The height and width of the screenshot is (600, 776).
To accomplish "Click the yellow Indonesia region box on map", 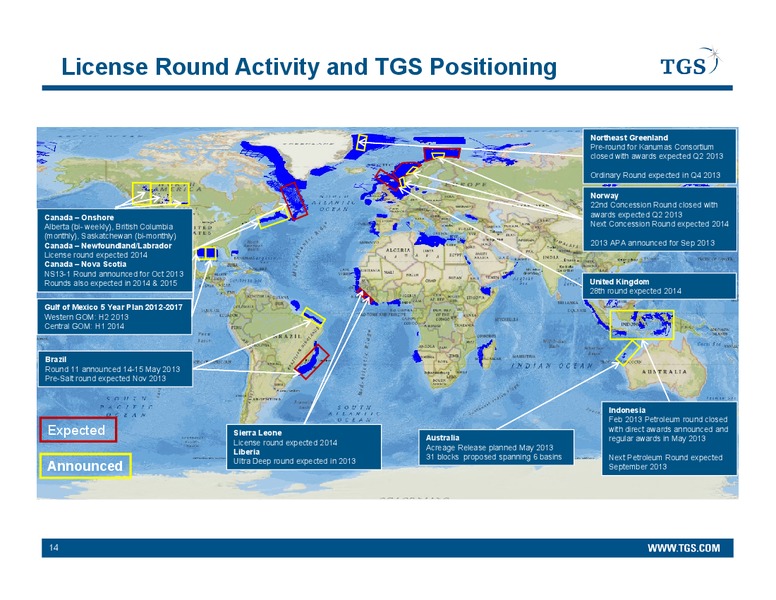I will click(x=641, y=325).
